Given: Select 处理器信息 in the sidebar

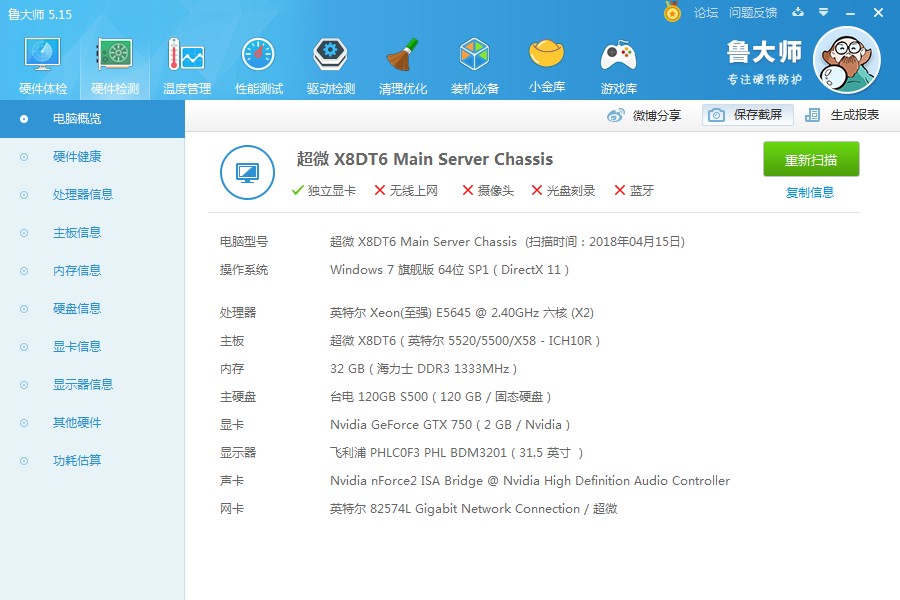Looking at the screenshot, I should [82, 195].
